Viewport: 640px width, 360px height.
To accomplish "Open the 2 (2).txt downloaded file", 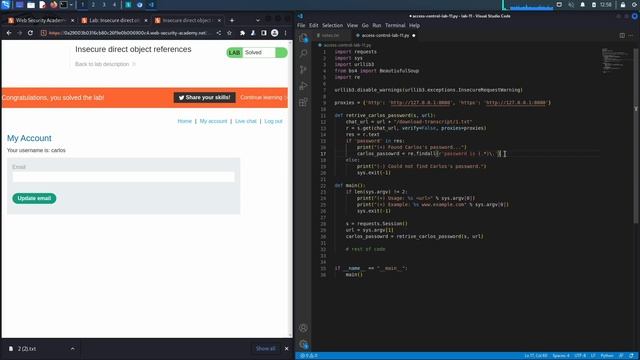I will click(27, 349).
